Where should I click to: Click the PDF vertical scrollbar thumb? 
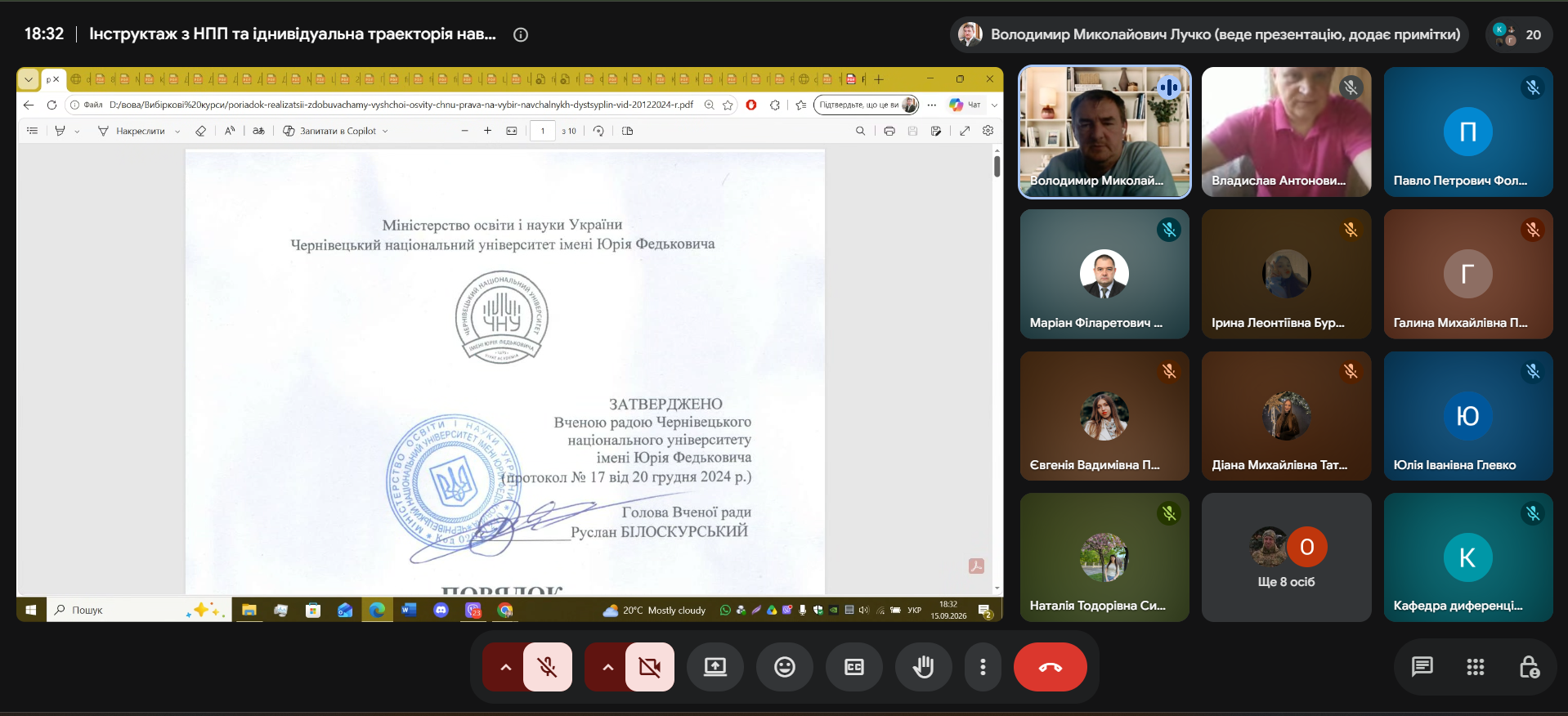[997, 166]
